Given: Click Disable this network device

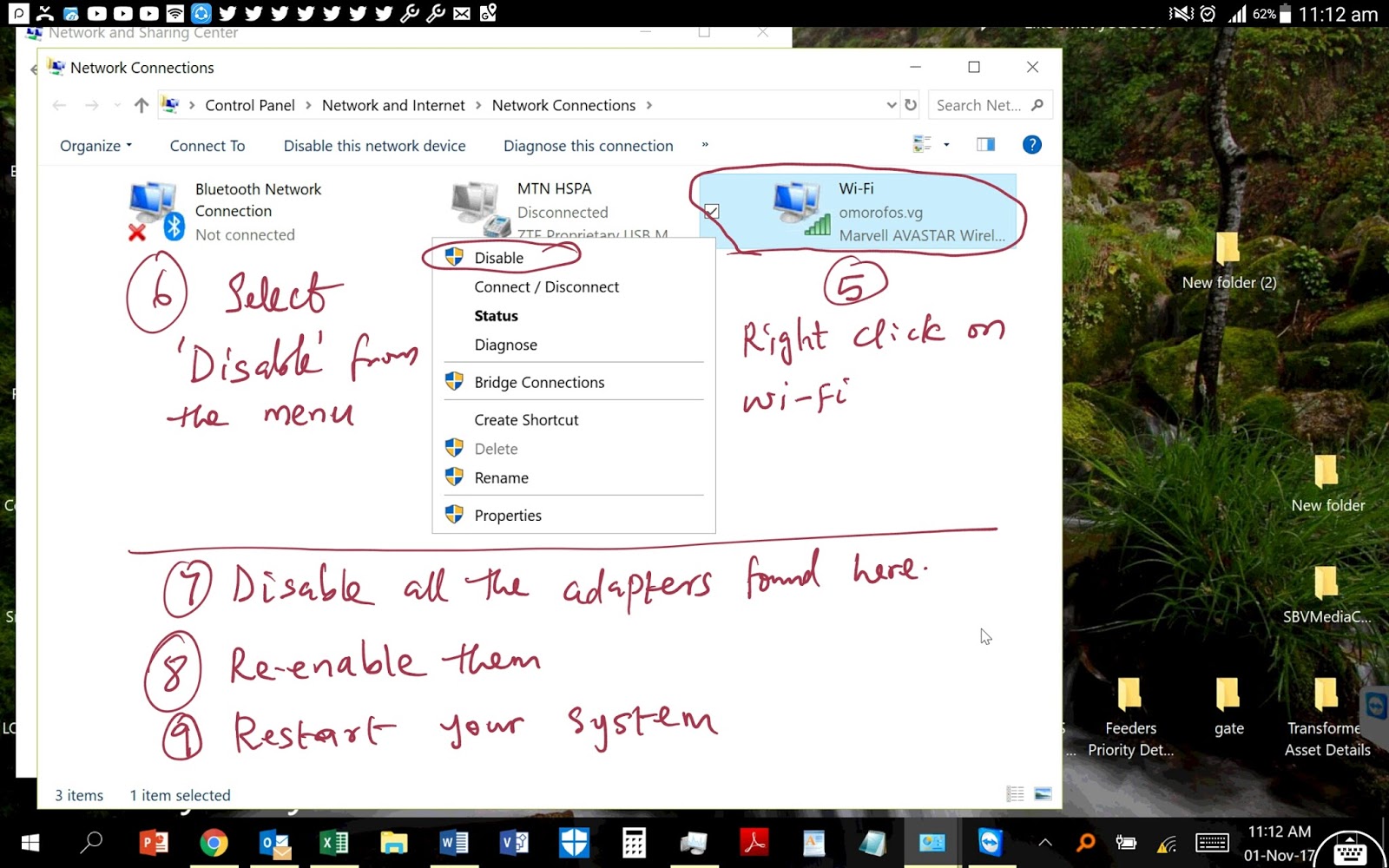Looking at the screenshot, I should (x=374, y=145).
